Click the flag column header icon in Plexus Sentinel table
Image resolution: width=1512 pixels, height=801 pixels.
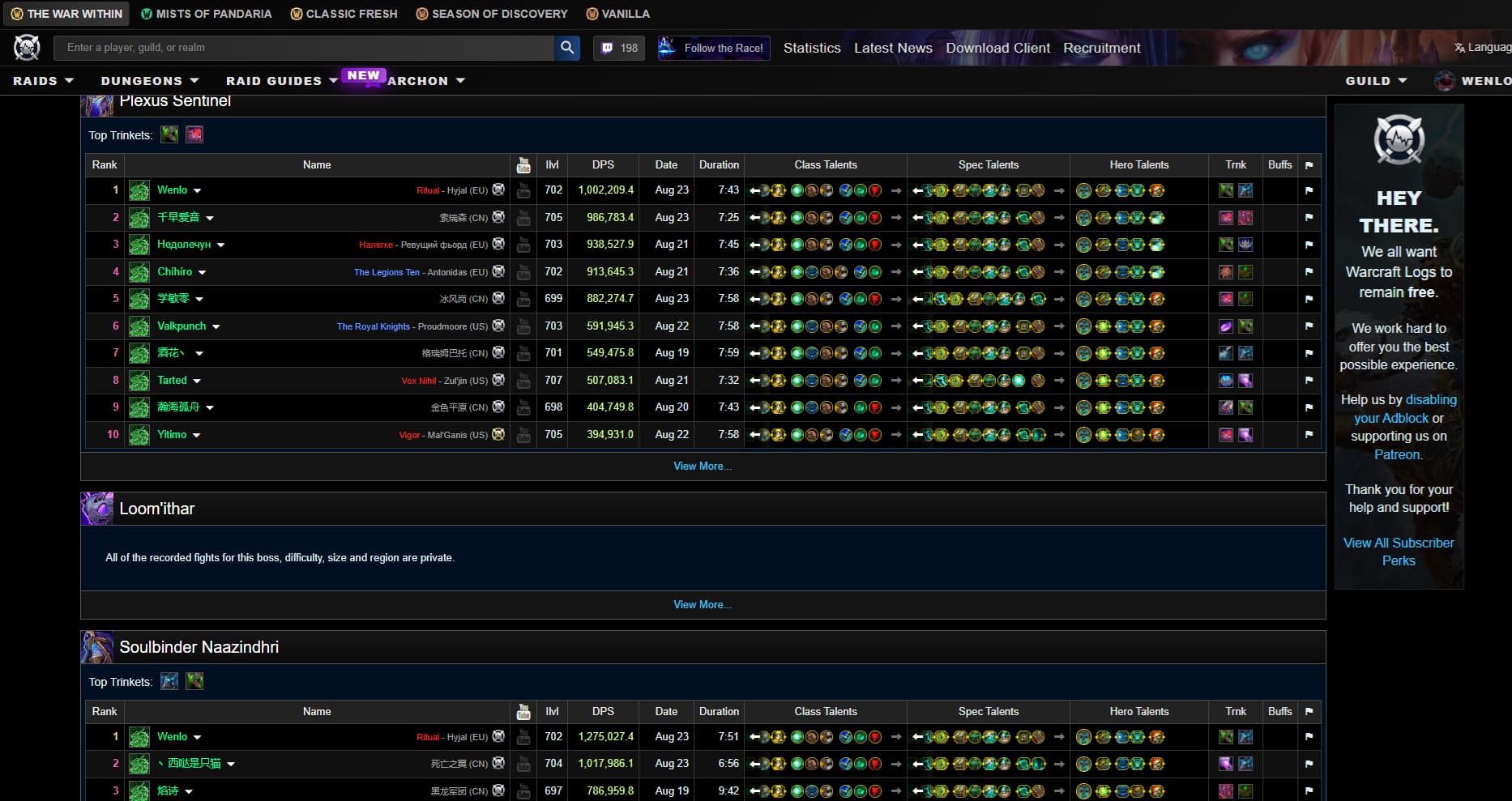1309,165
